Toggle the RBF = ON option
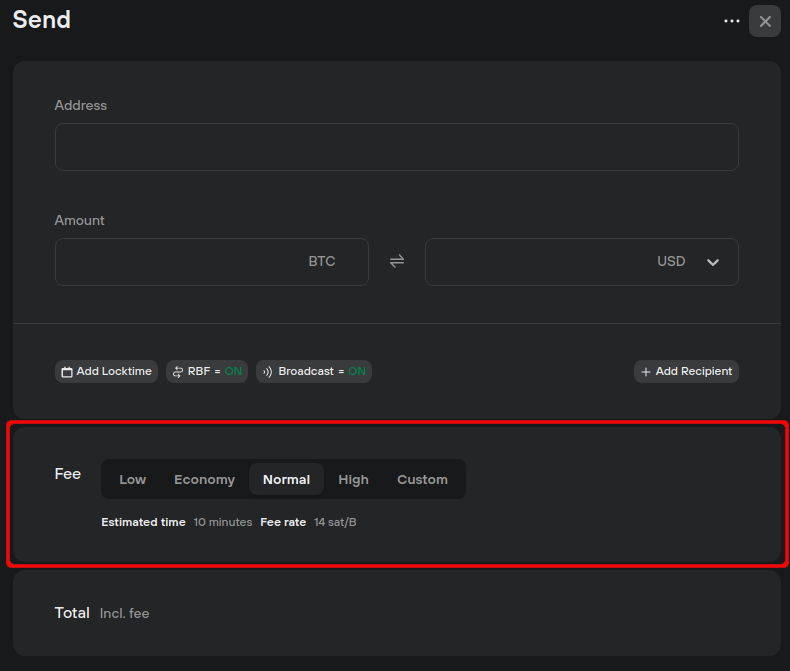790x671 pixels. point(207,371)
